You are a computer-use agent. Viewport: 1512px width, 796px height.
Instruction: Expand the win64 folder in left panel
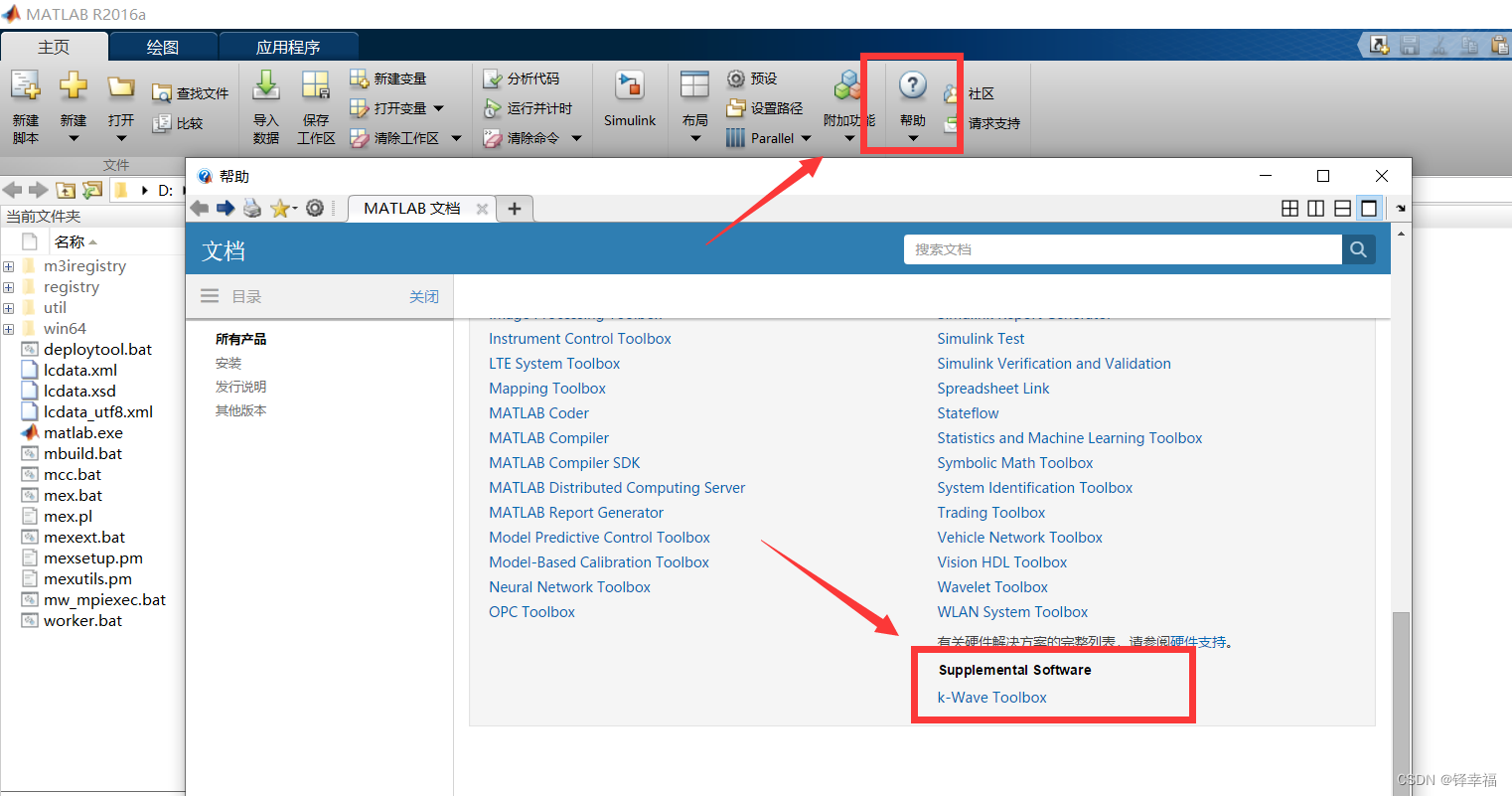[8, 328]
